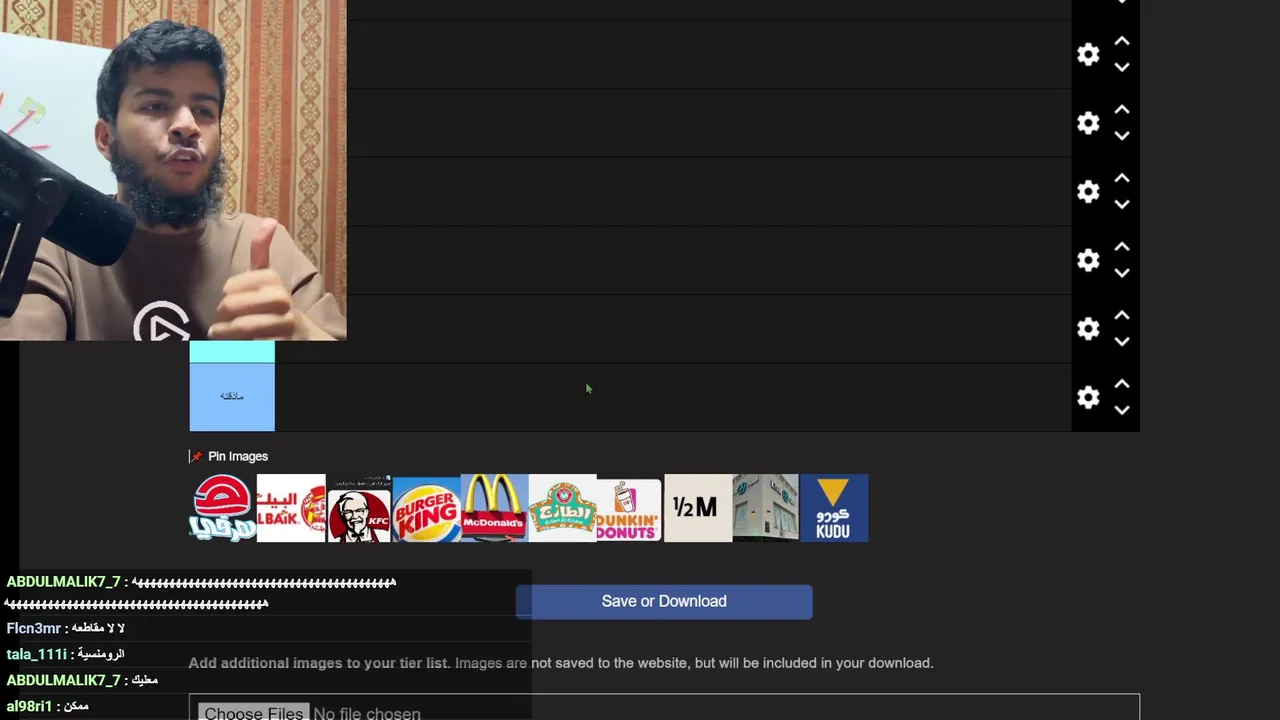
Task: Select the ½M logo image
Action: coord(698,508)
